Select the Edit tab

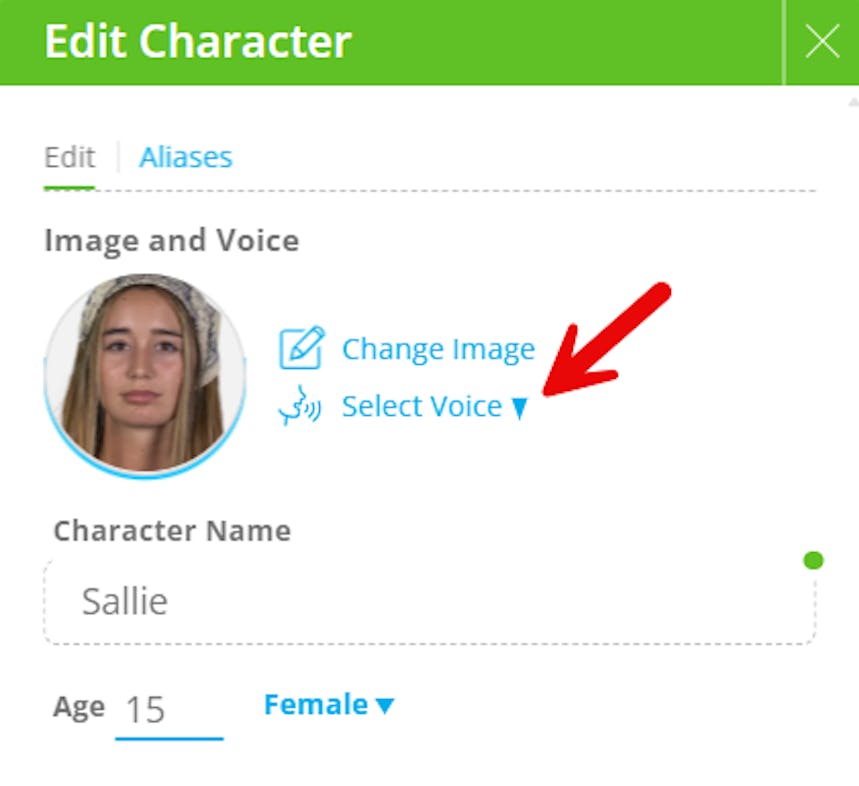point(69,157)
